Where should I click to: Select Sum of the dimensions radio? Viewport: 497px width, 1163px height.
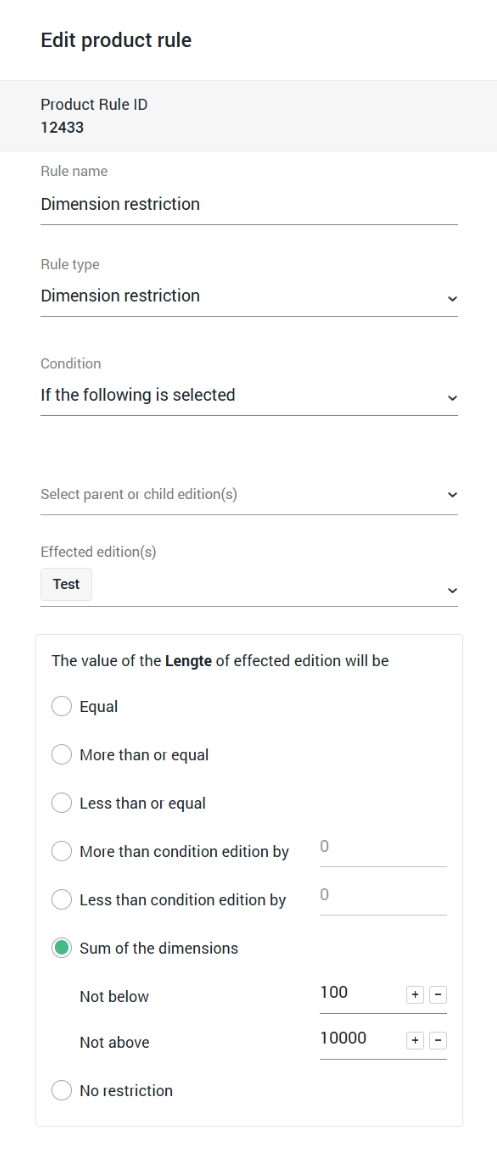tap(62, 948)
